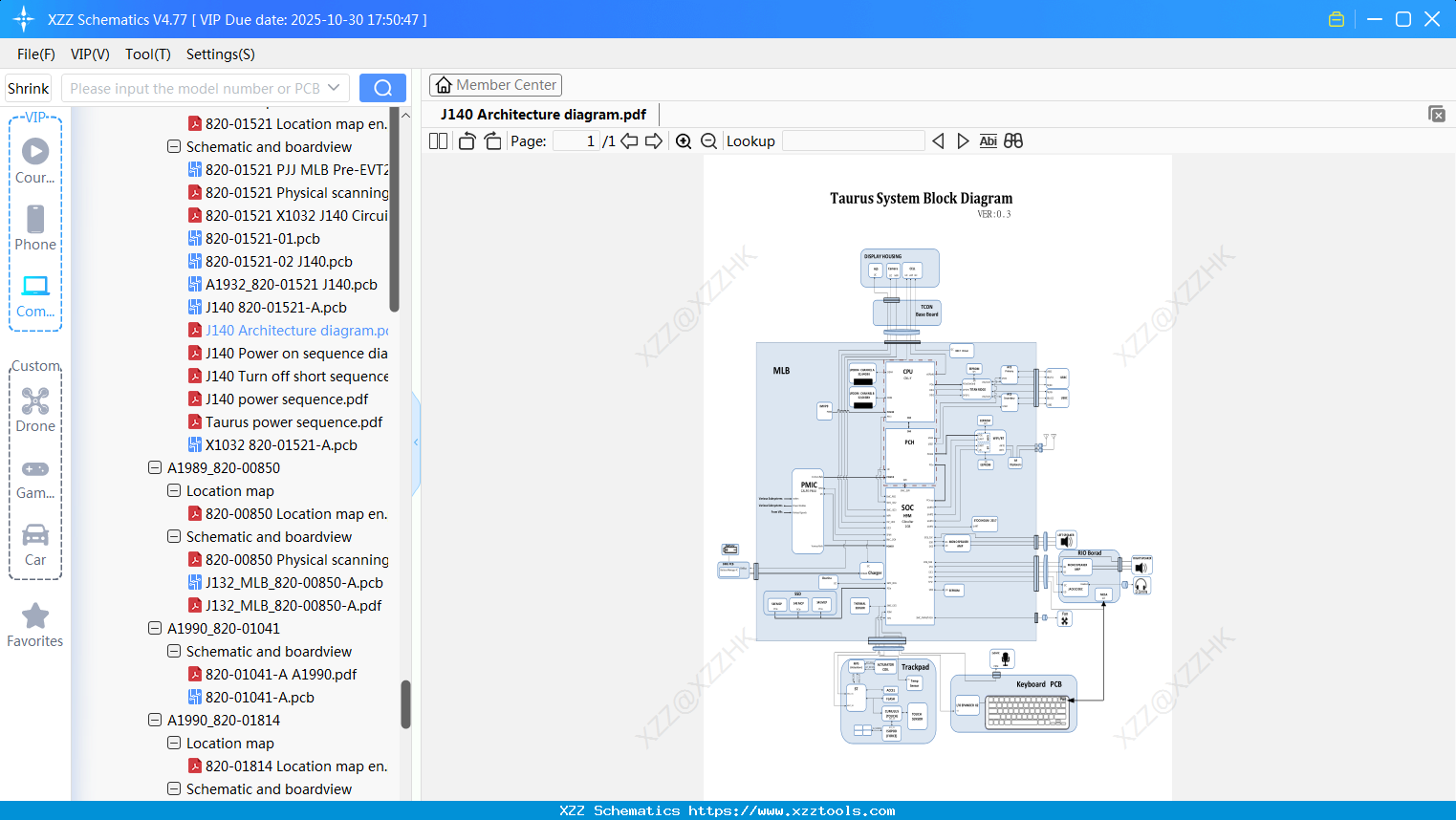The height and width of the screenshot is (820, 1456).
Task: Open 820-00850 Location map en. file
Action: [x=288, y=514]
